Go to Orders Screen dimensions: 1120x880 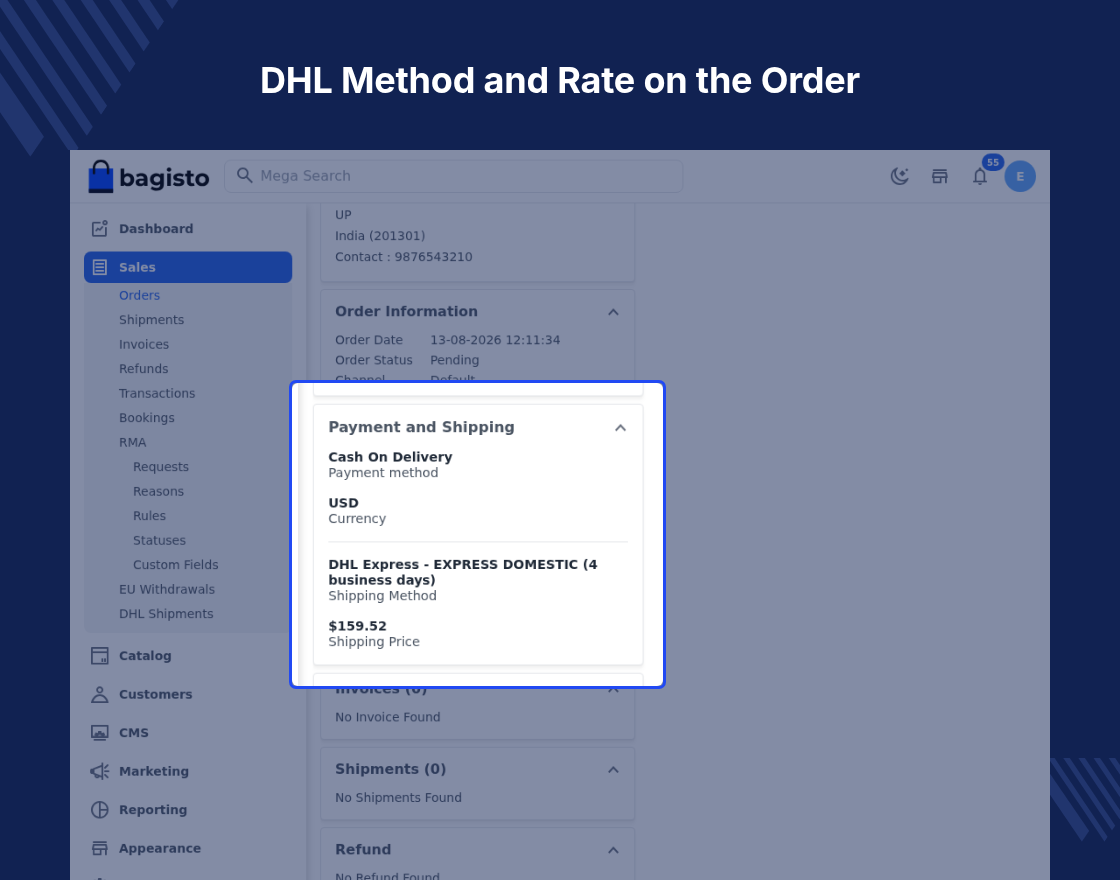tap(139, 295)
